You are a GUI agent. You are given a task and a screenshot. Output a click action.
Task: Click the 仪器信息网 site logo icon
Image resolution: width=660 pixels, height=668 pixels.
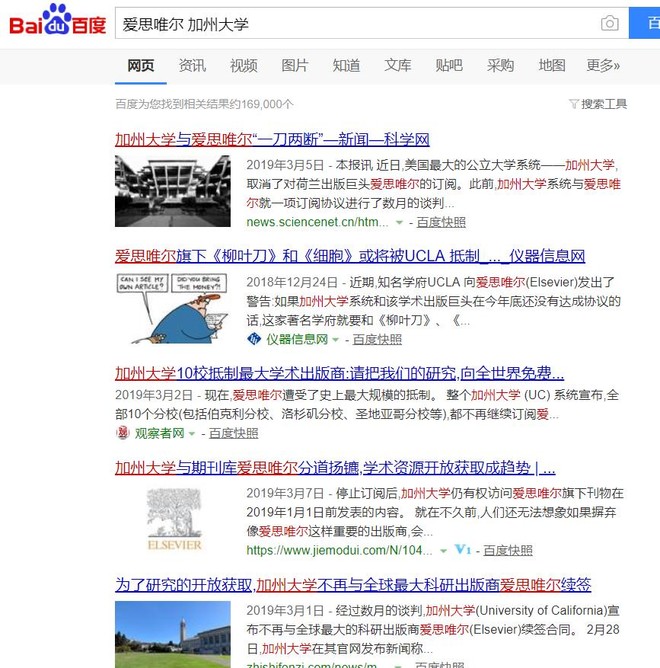254,339
